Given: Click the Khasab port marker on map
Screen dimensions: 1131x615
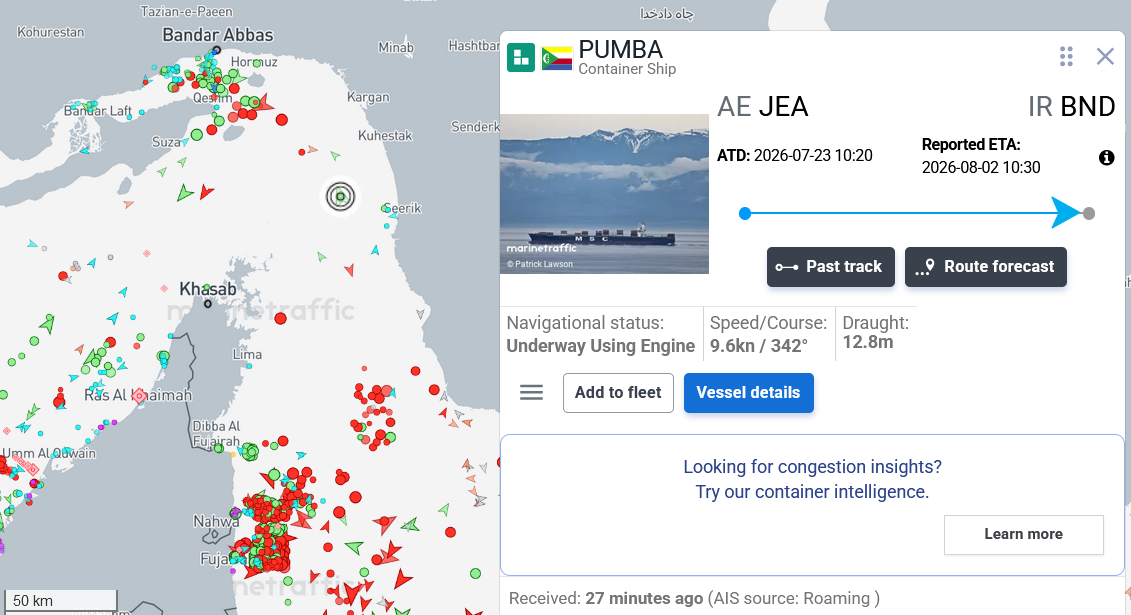Looking at the screenshot, I should (208, 304).
